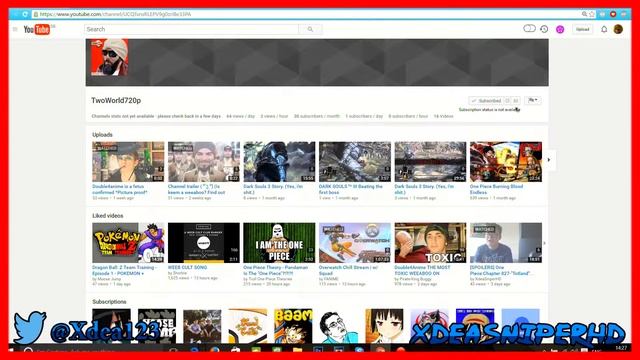Open the Liked videos section heading

(x=108, y=216)
